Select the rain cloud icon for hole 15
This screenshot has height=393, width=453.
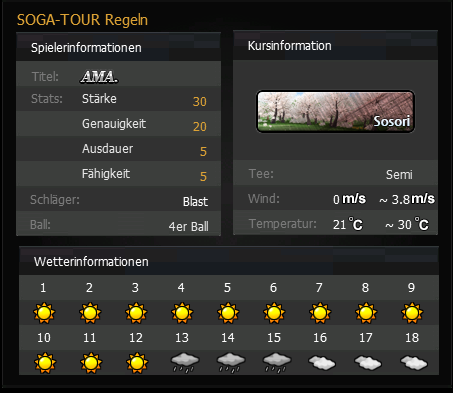tap(277, 363)
